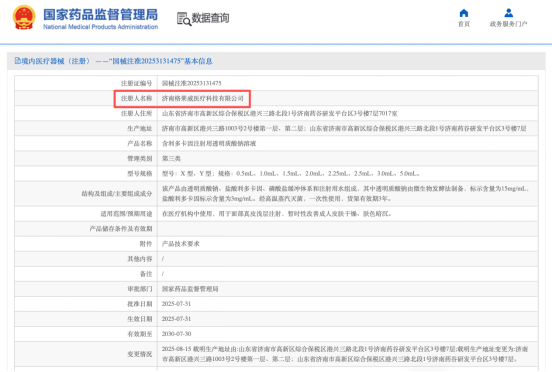
Task: Click the 批准日期 label cell
Action: click(x=86, y=304)
